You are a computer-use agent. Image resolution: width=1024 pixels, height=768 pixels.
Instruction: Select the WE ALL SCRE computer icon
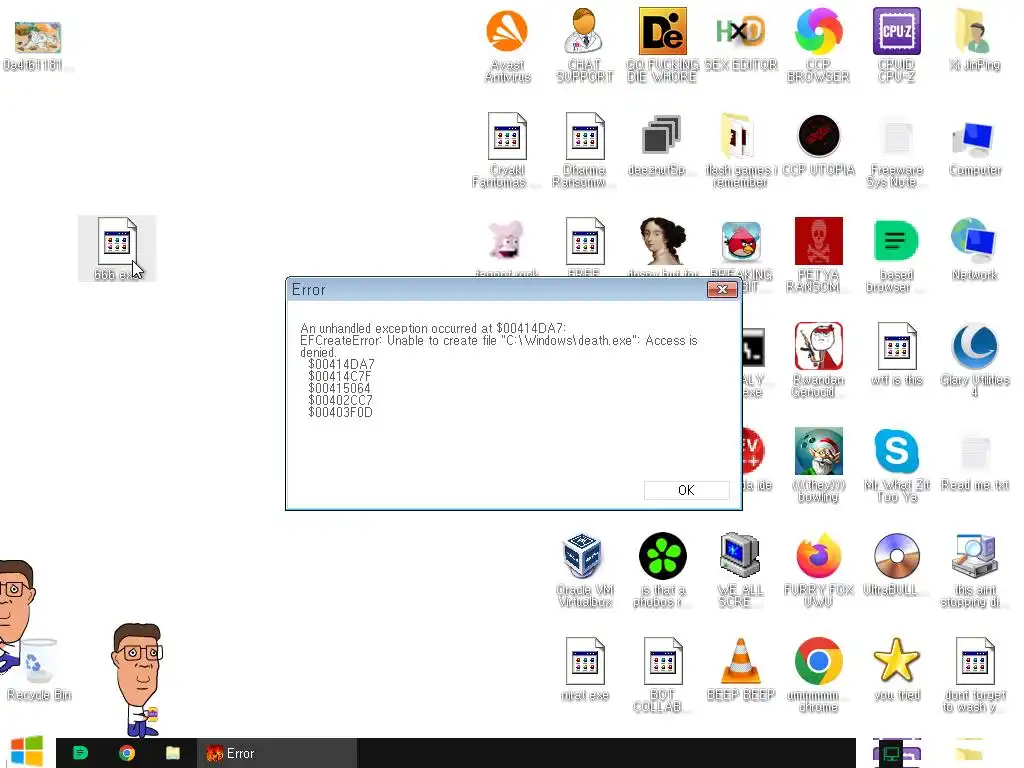[x=741, y=571]
